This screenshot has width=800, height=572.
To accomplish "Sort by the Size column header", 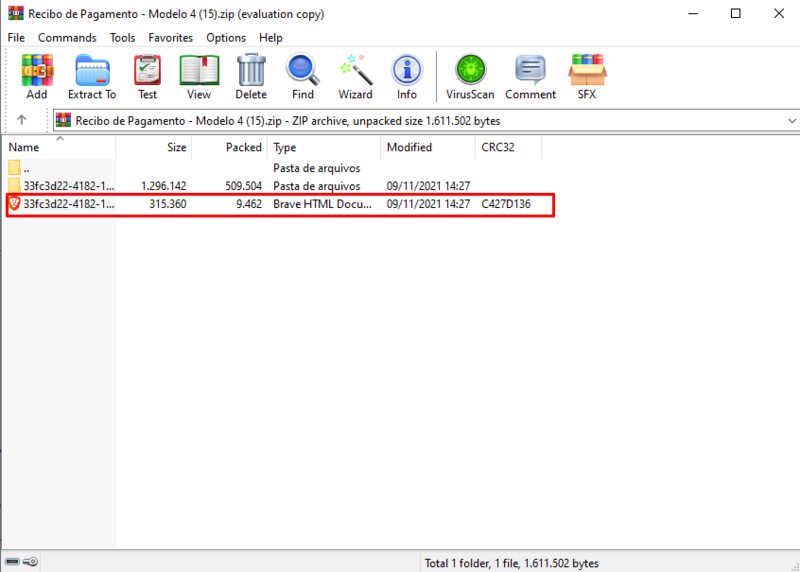I will click(154, 147).
